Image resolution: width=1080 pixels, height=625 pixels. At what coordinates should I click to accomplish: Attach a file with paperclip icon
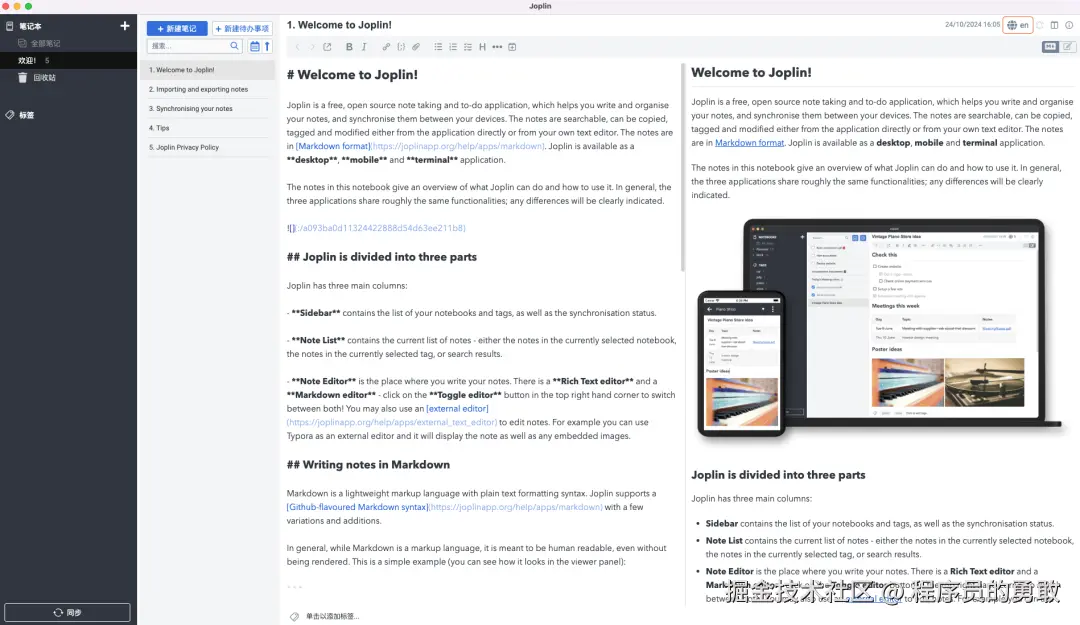pos(416,47)
